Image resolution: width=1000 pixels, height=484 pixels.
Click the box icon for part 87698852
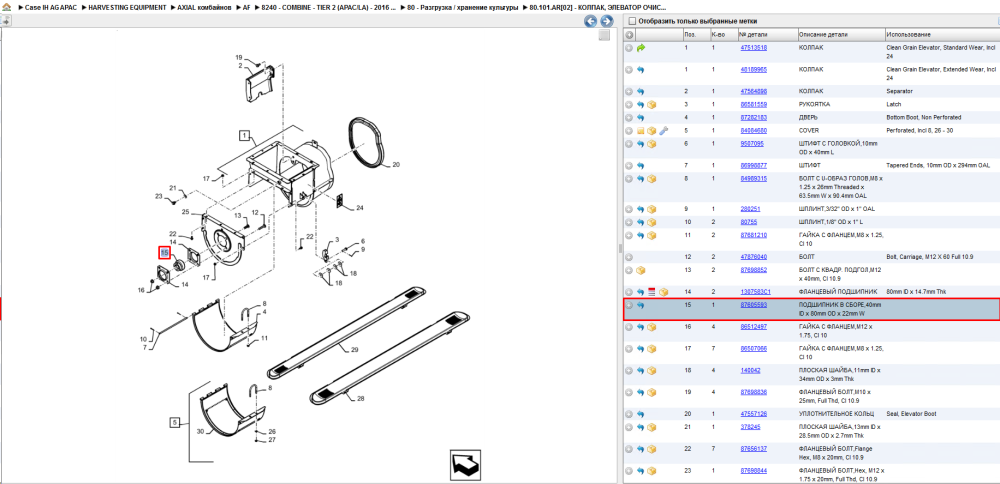[641, 270]
